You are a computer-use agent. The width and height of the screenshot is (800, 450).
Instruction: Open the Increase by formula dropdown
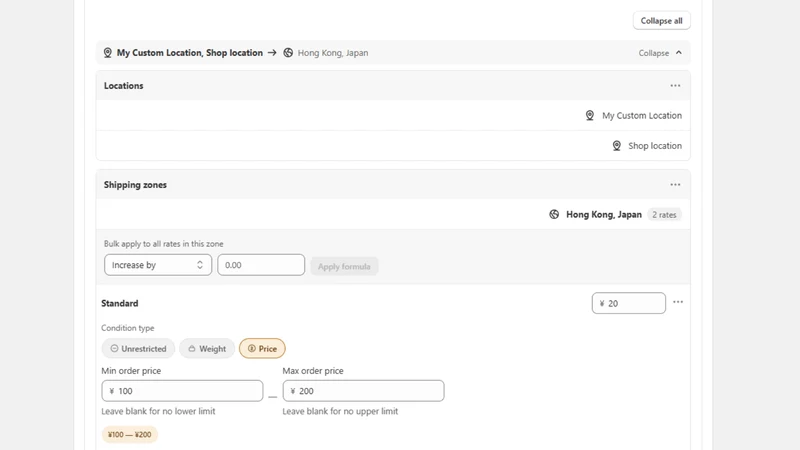(158, 265)
